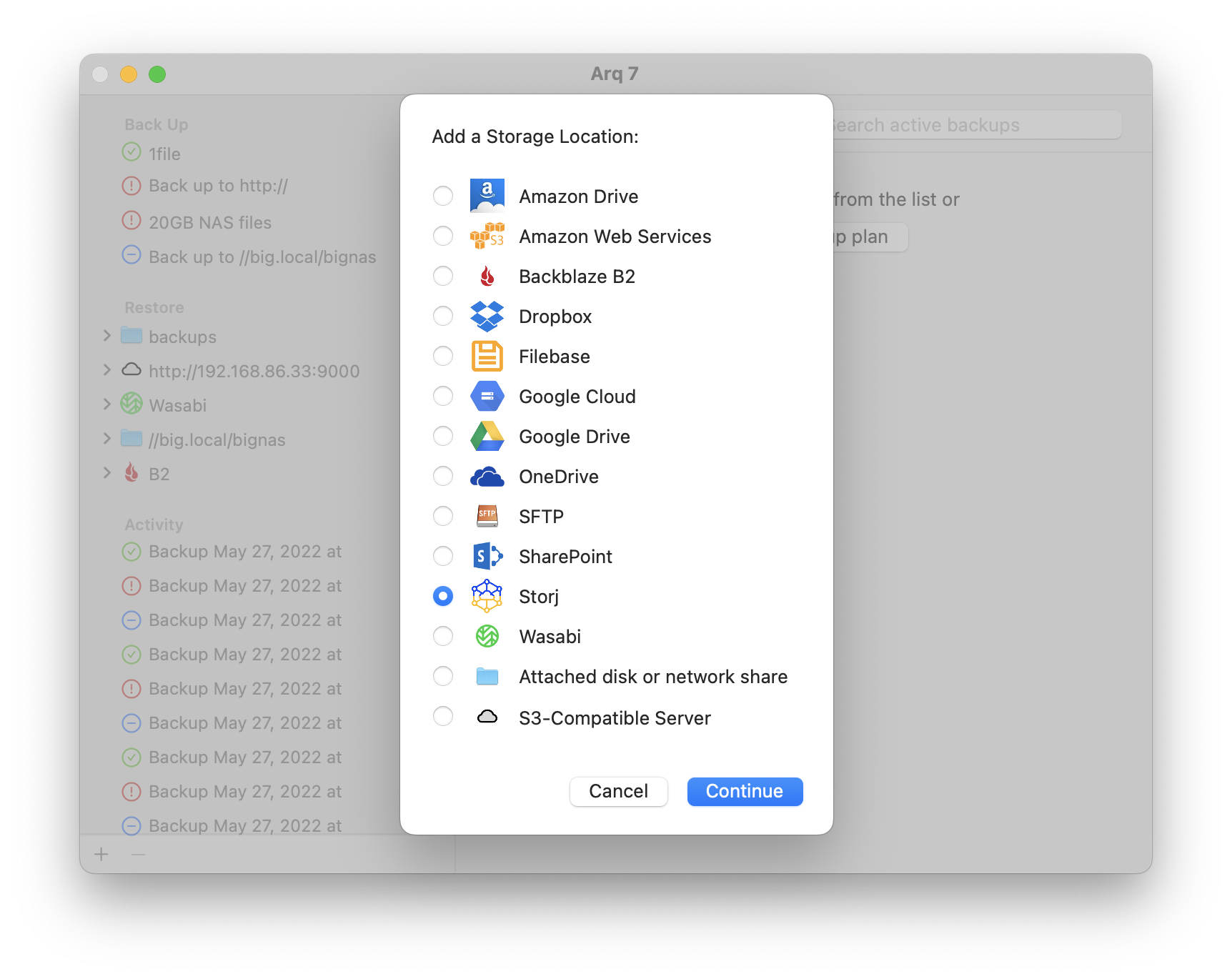Viewport: 1232px width, 979px height.
Task: Select the Amazon Web Services radio button
Action: tap(443, 236)
